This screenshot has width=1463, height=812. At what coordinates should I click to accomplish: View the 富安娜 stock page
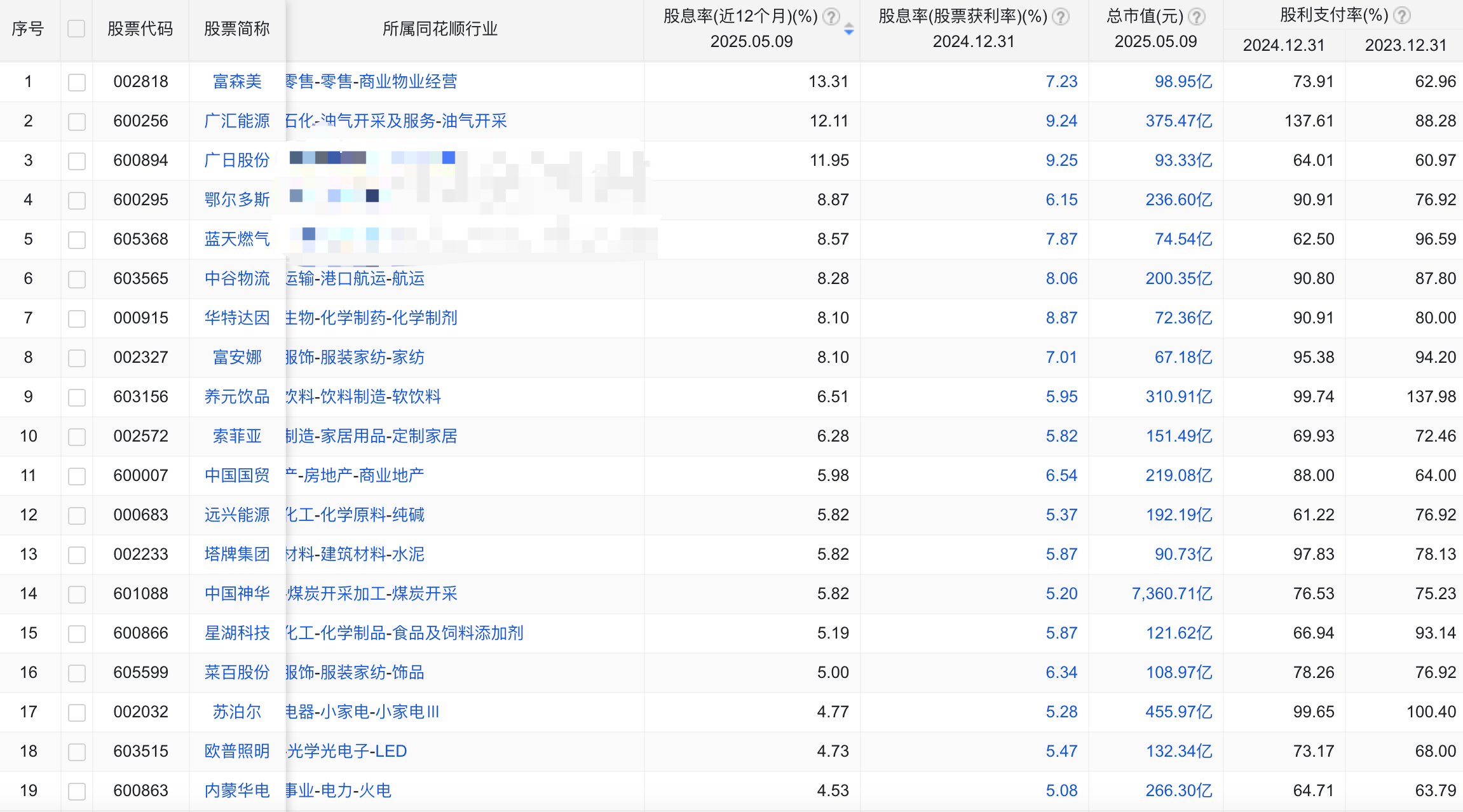tap(237, 357)
